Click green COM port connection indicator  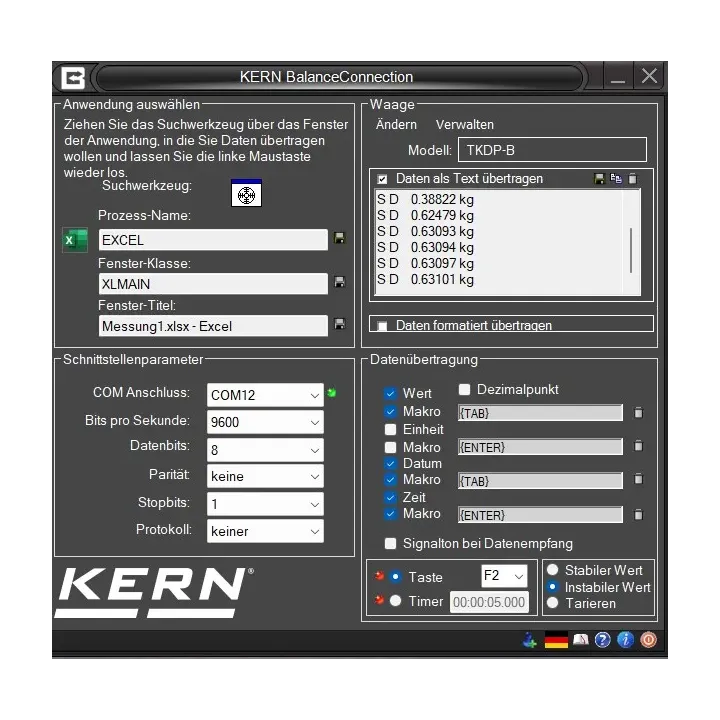pyautogui.click(x=332, y=393)
